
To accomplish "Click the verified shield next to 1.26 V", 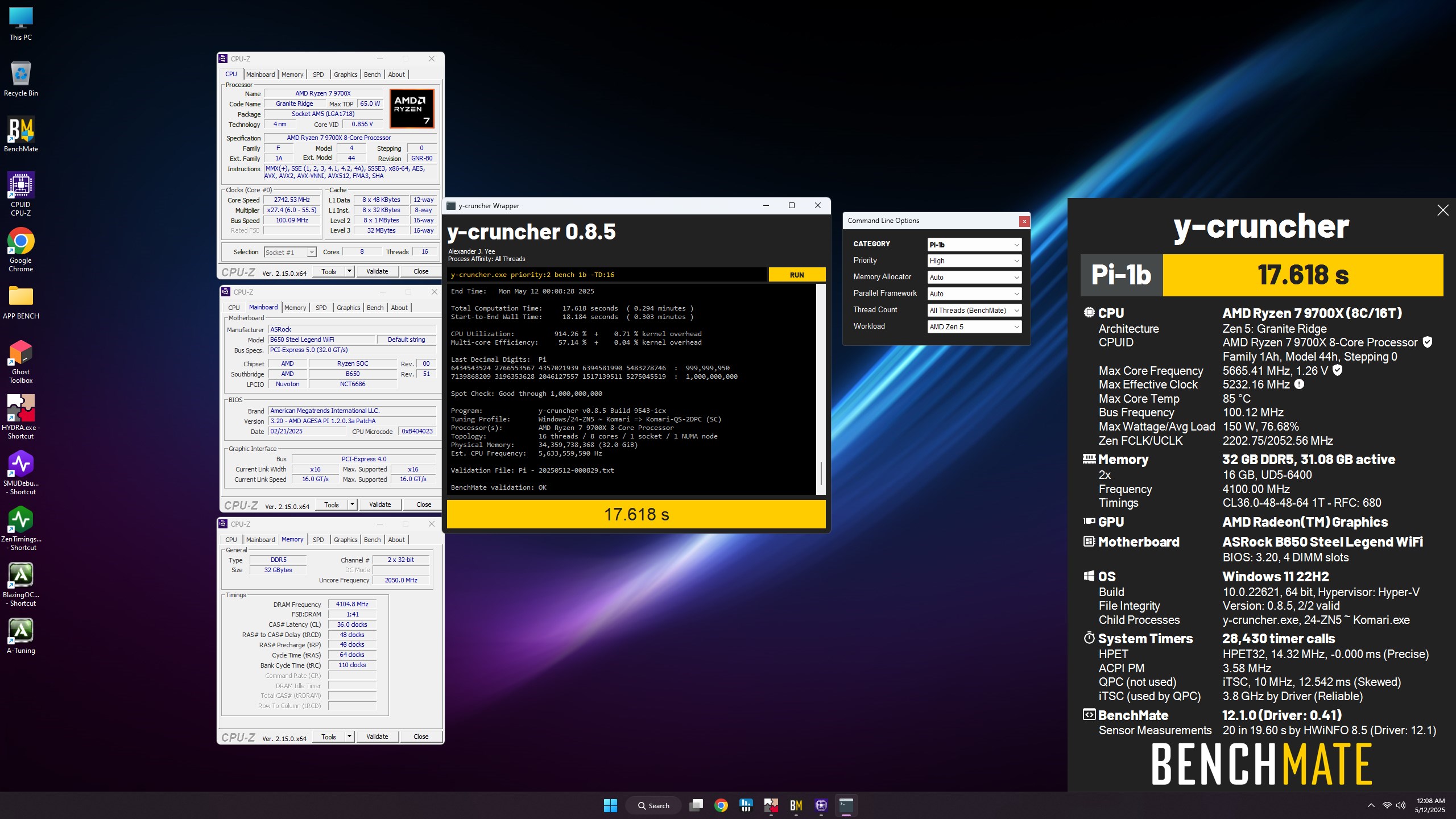I will coord(1338,370).
